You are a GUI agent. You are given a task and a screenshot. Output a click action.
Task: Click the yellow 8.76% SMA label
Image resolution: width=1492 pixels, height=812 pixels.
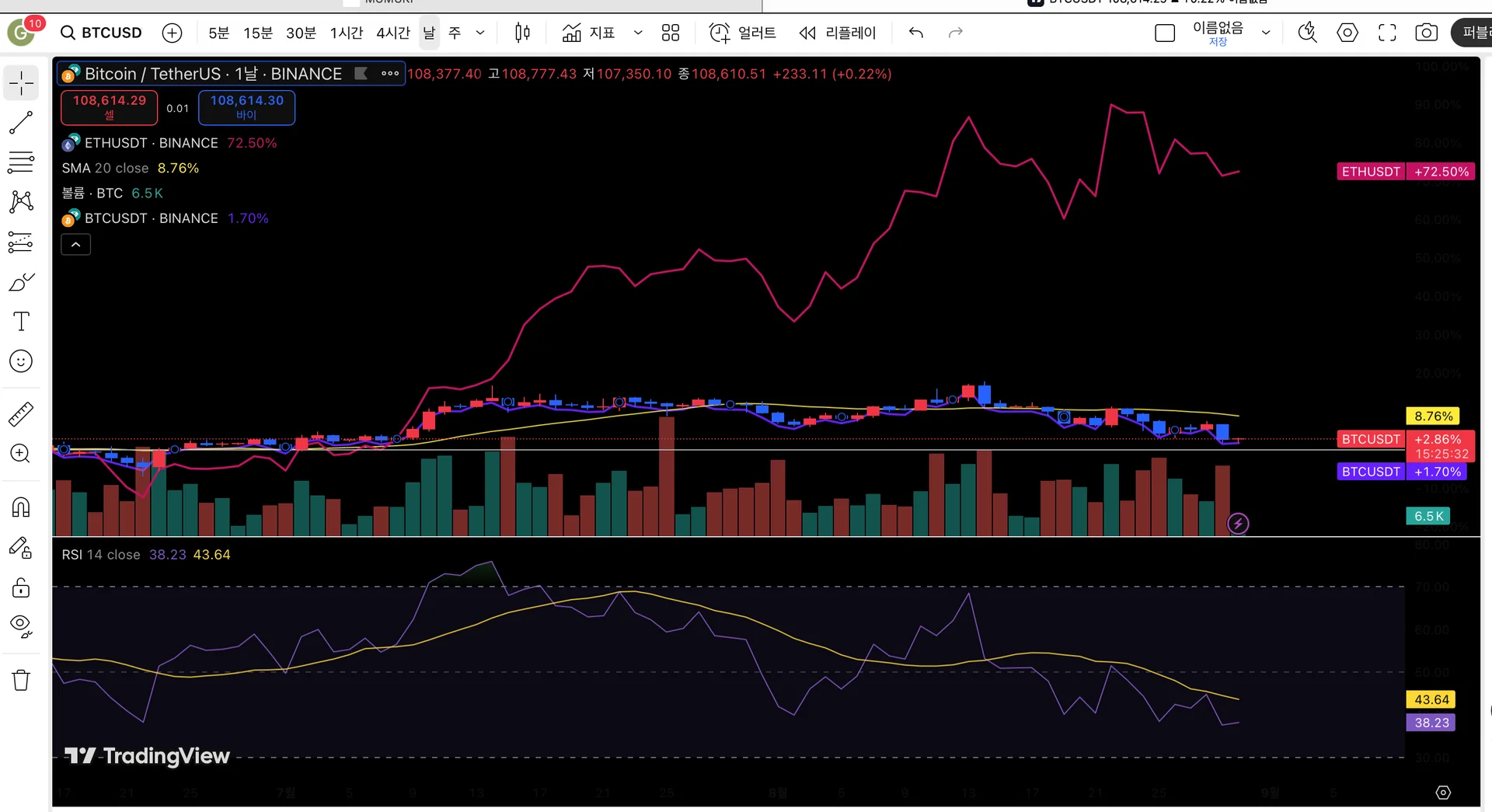click(x=1433, y=416)
